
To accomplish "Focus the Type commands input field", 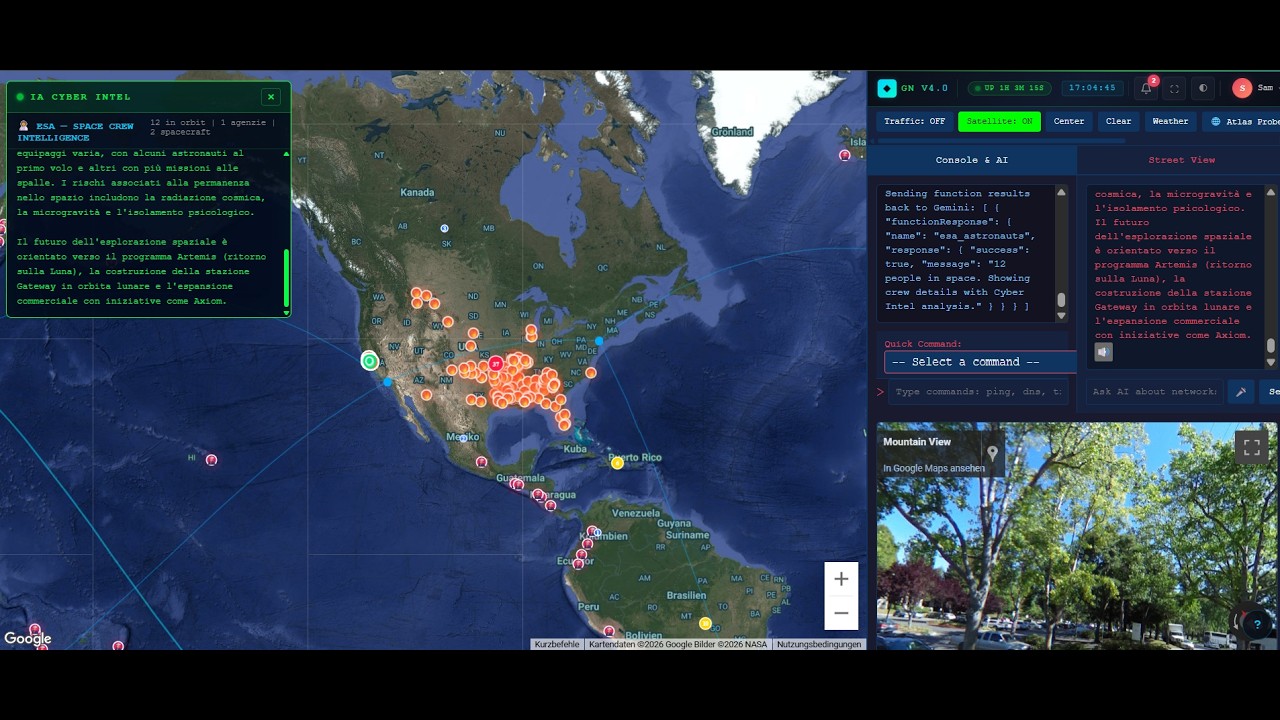I will pyautogui.click(x=978, y=391).
